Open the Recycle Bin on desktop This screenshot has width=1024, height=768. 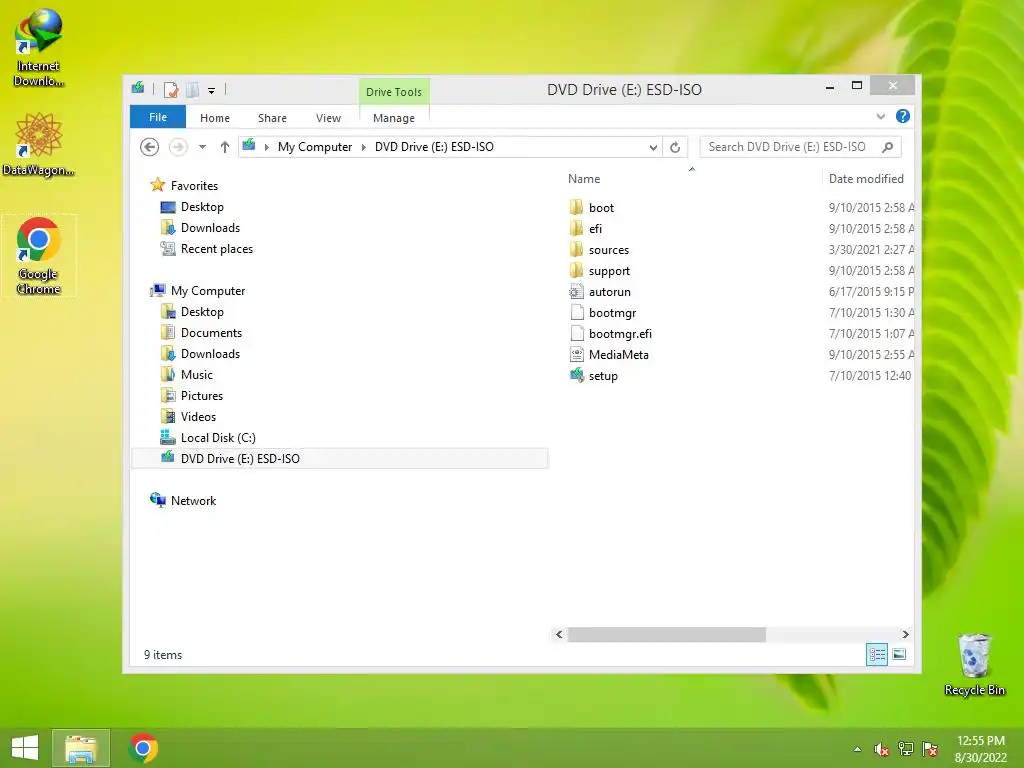pos(974,664)
